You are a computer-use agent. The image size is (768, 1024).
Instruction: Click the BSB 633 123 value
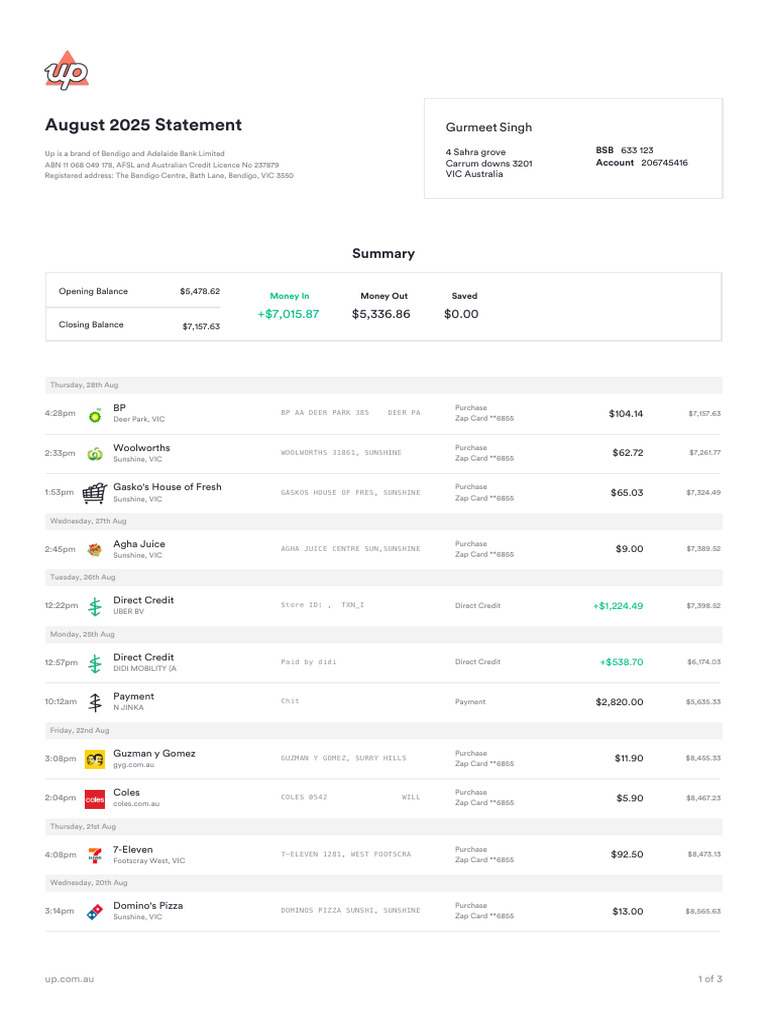[637, 150]
